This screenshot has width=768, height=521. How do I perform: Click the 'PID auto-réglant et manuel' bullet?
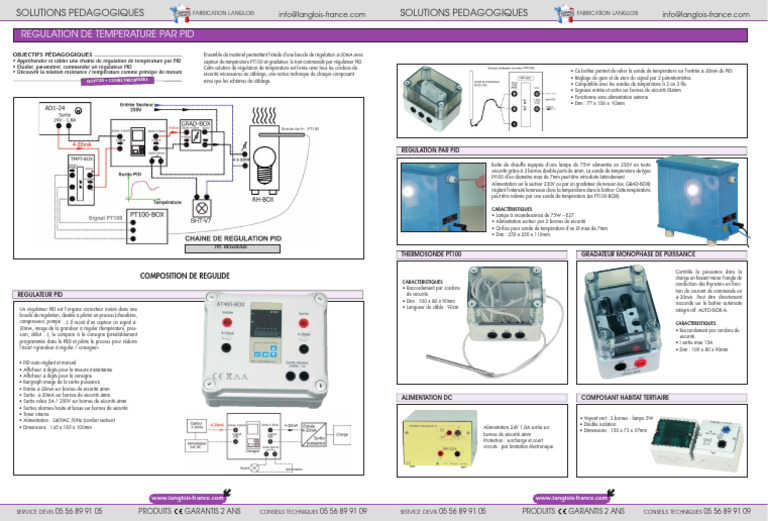49,363
